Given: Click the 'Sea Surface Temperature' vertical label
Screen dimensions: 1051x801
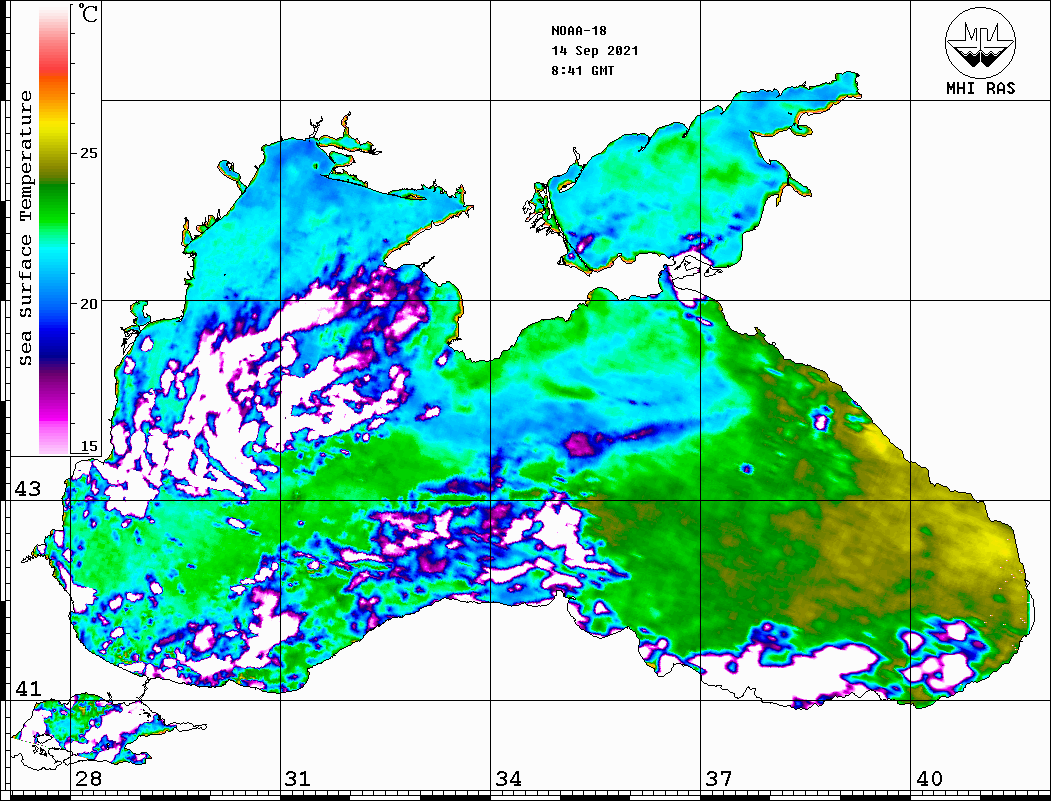Looking at the screenshot, I should click(25, 228).
